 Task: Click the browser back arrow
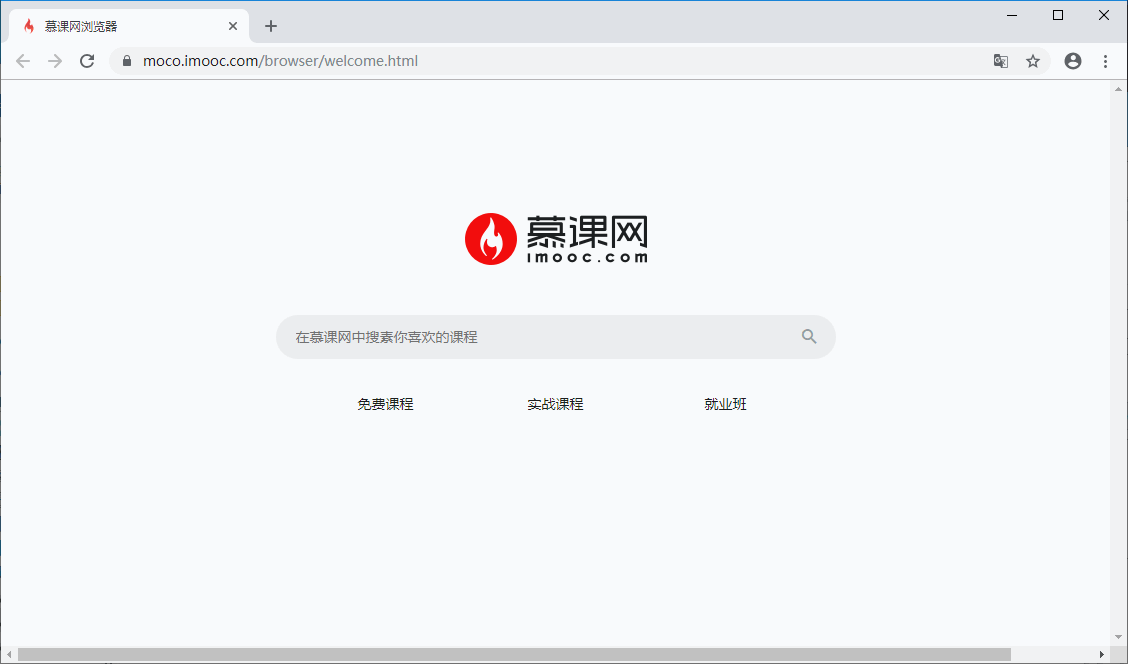tap(23, 61)
